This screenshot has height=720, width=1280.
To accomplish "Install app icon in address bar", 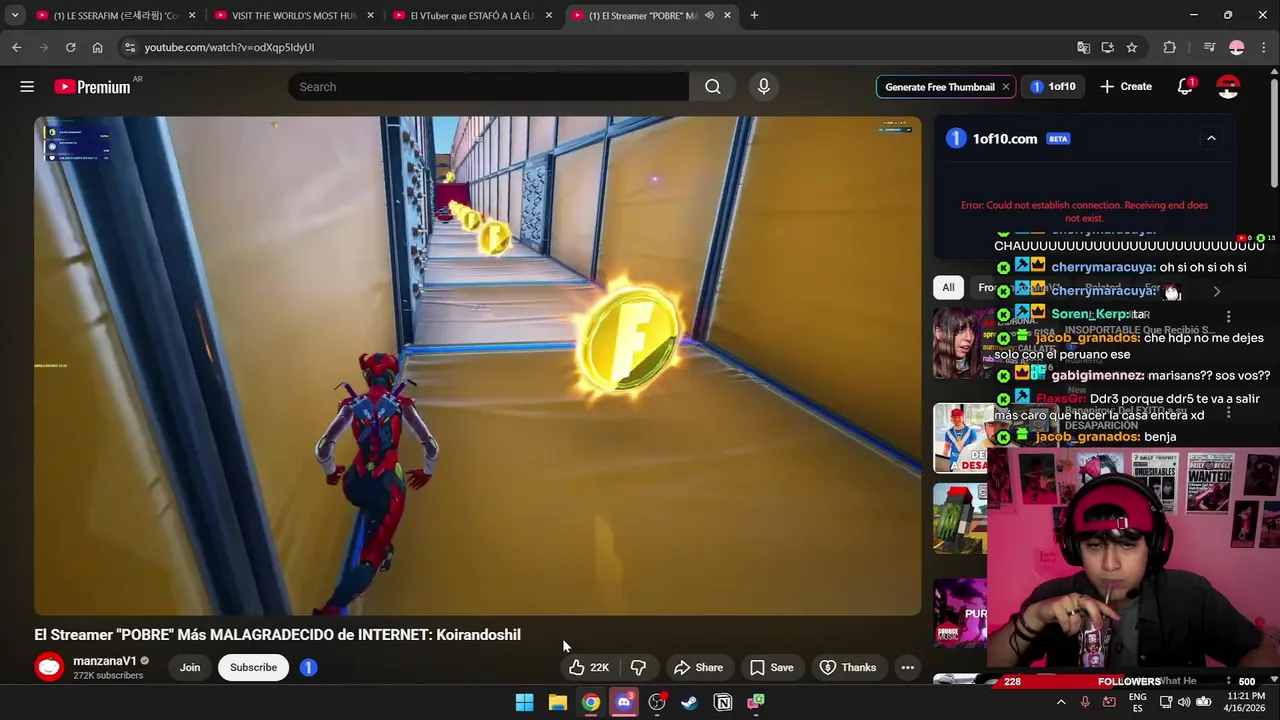I will [x=1107, y=47].
